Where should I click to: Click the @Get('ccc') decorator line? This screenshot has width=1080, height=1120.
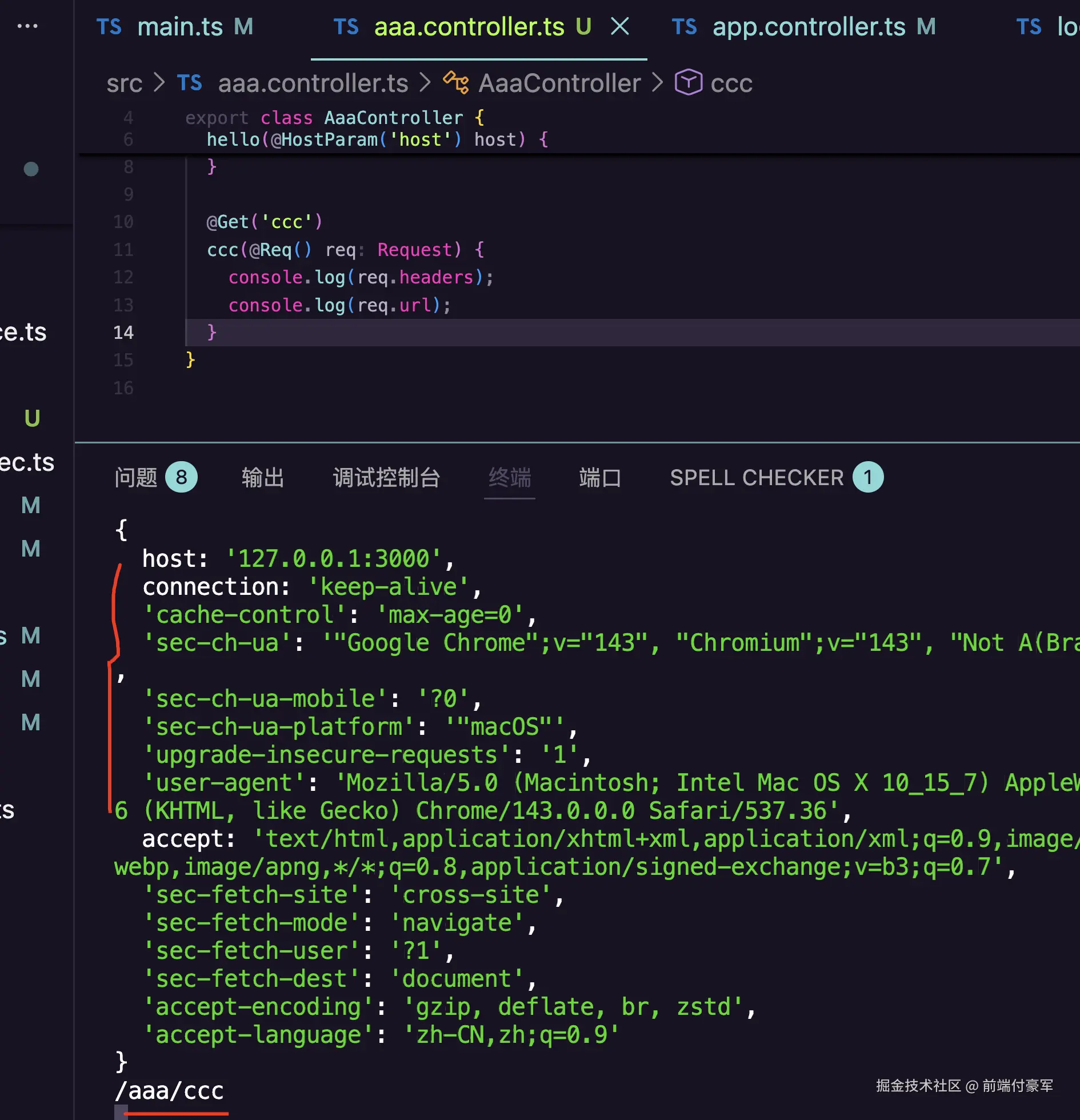pos(265,222)
